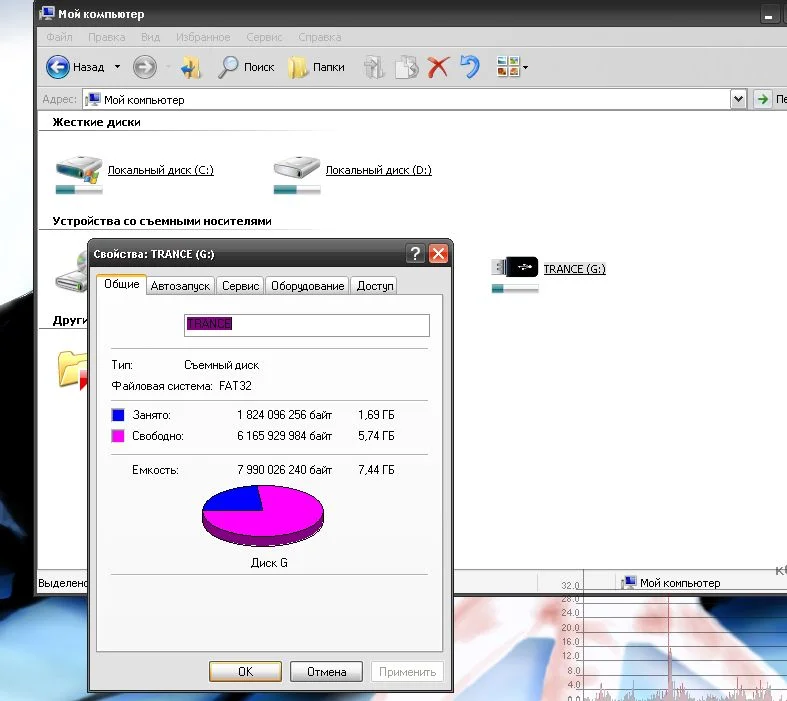Switch to the Общие tab
Screen dimensions: 787x701
(121, 284)
